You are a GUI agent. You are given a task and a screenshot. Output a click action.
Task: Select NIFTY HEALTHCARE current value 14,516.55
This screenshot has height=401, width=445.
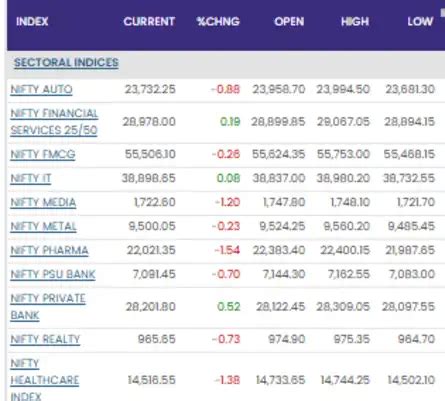tap(152, 380)
